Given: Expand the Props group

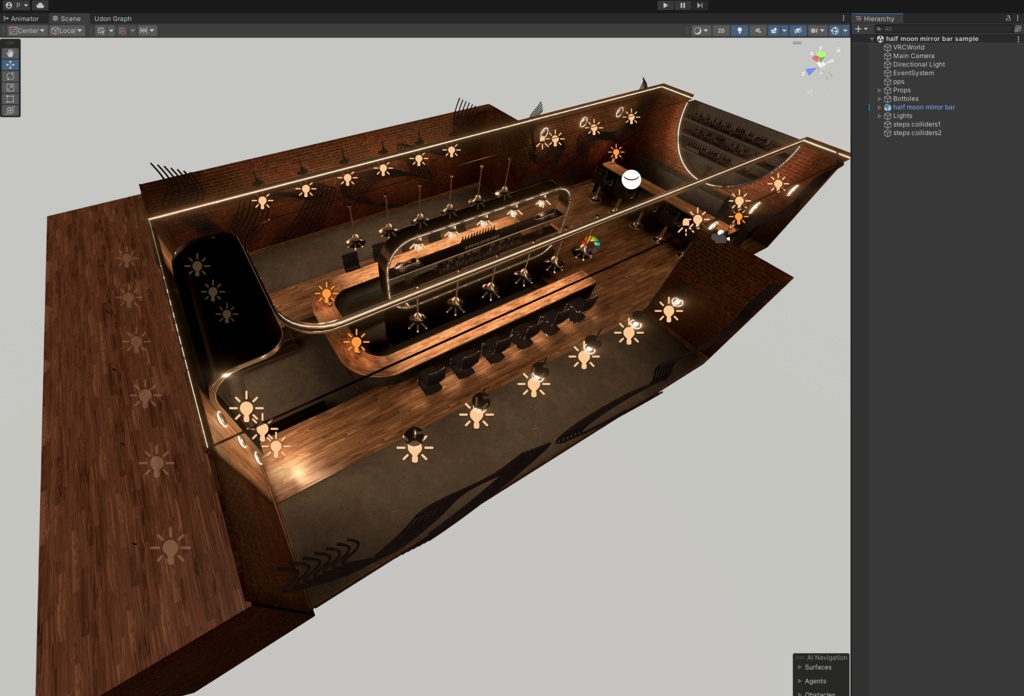Looking at the screenshot, I should pos(879,90).
